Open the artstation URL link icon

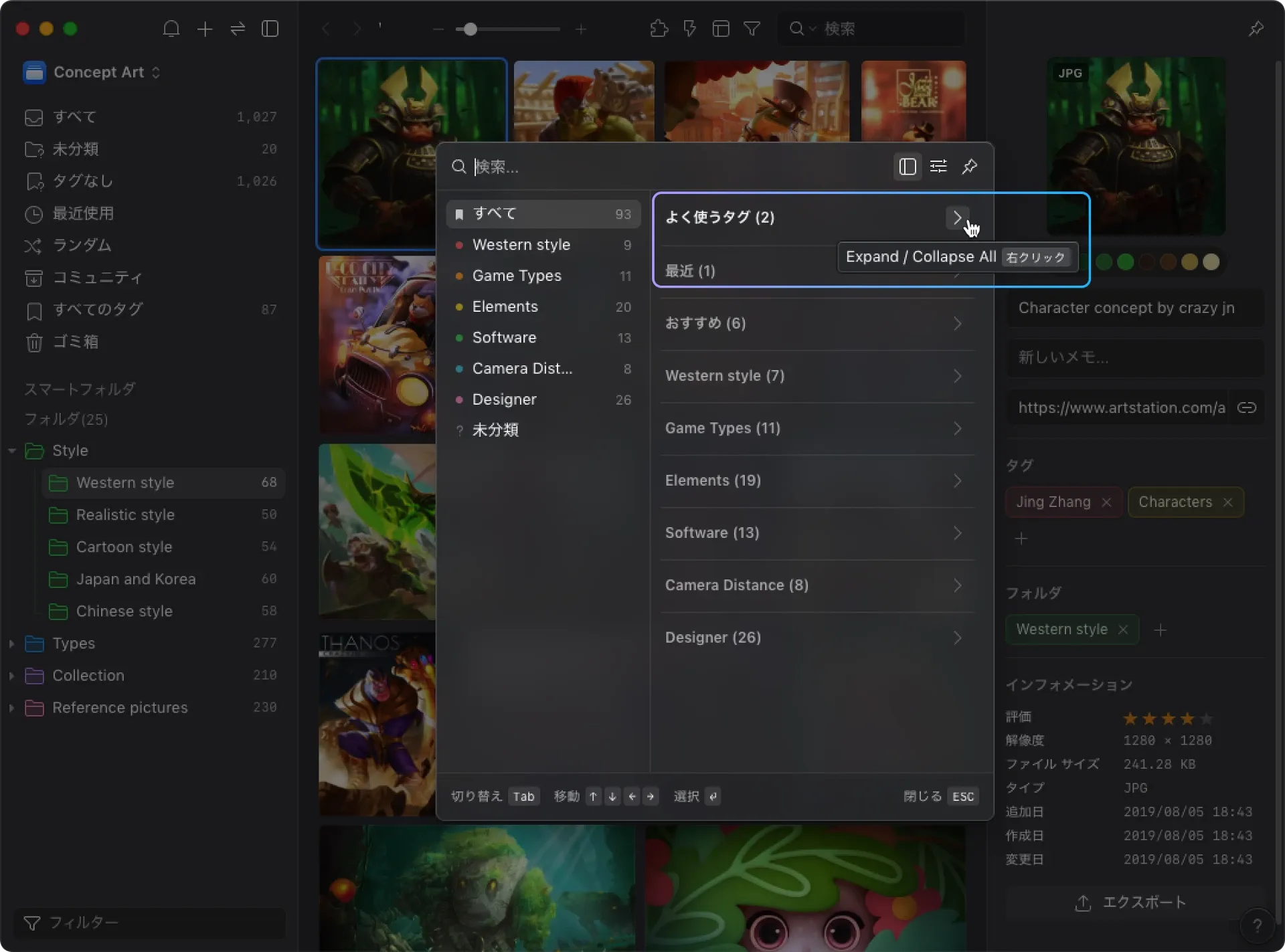click(1246, 408)
